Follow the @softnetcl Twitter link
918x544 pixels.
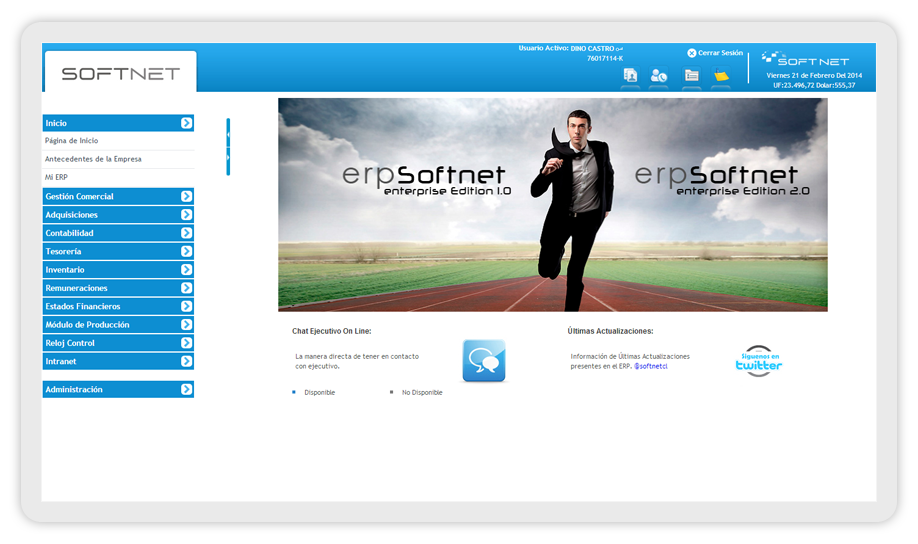click(650, 366)
